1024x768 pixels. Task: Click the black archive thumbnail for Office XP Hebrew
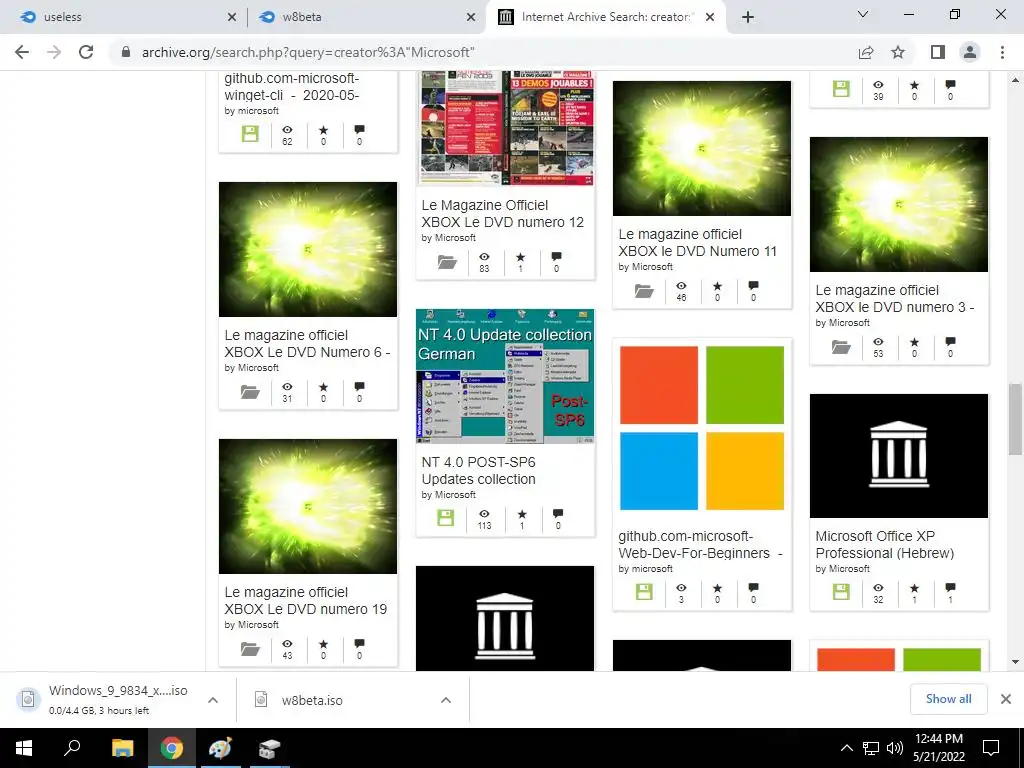899,456
